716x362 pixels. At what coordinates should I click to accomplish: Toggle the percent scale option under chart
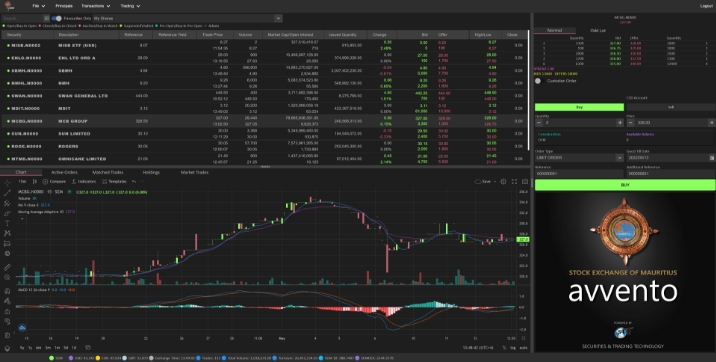pos(504,347)
